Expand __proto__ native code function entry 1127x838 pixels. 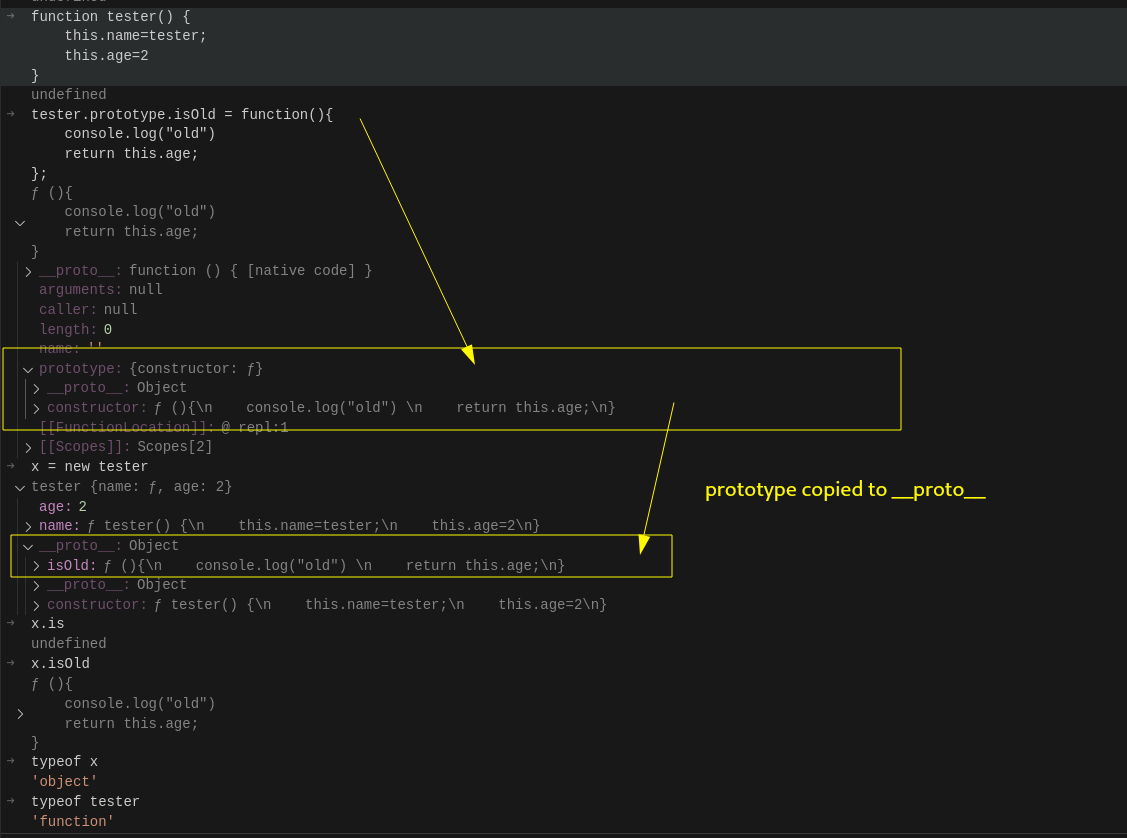pos(28,271)
